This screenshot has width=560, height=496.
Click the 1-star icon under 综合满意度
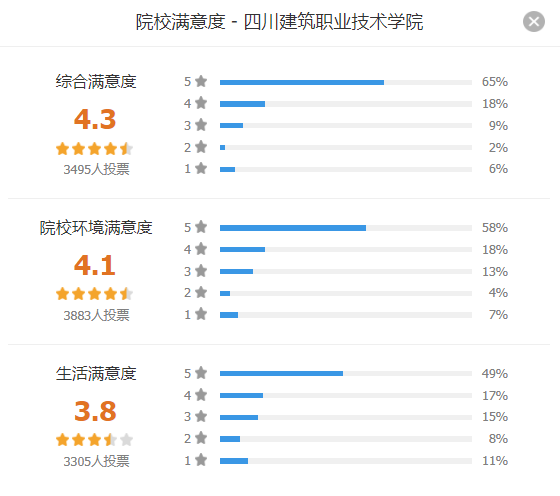pyautogui.click(x=201, y=168)
